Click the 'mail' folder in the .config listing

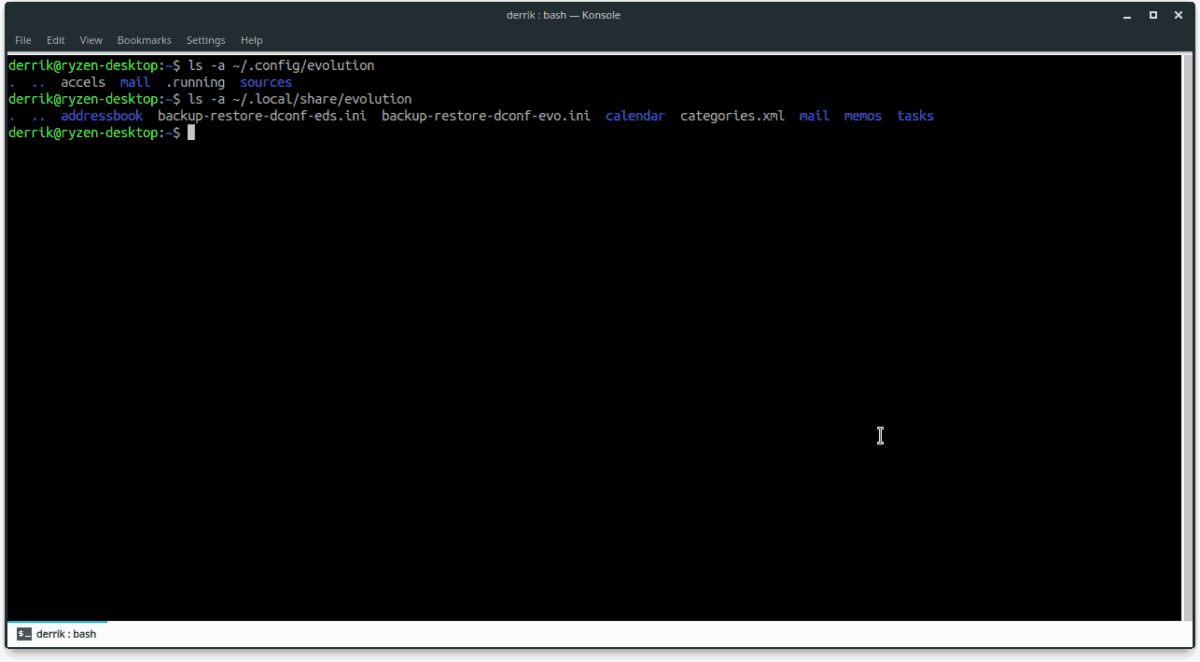pos(134,82)
